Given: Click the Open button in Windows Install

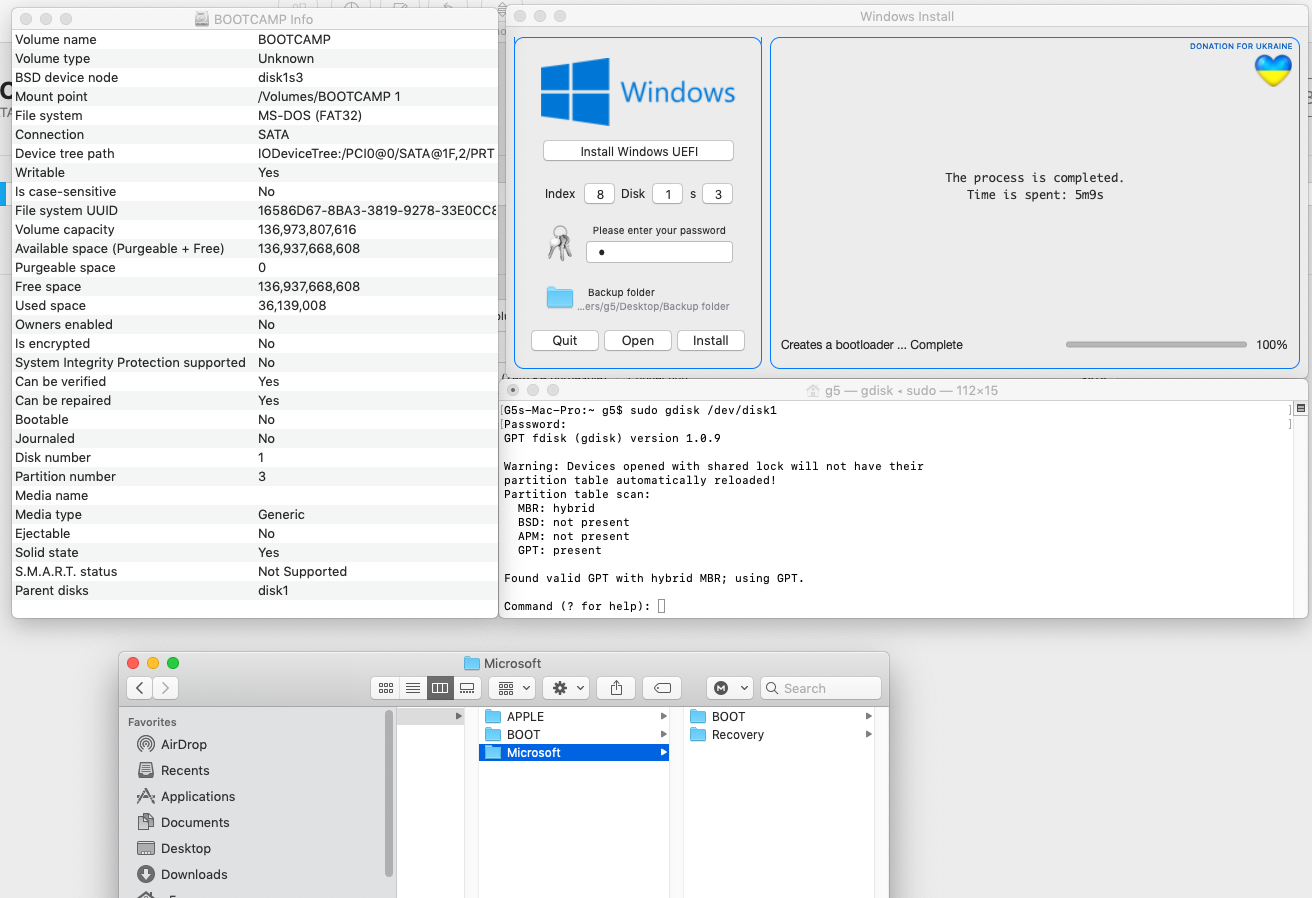Looking at the screenshot, I should (x=638, y=340).
